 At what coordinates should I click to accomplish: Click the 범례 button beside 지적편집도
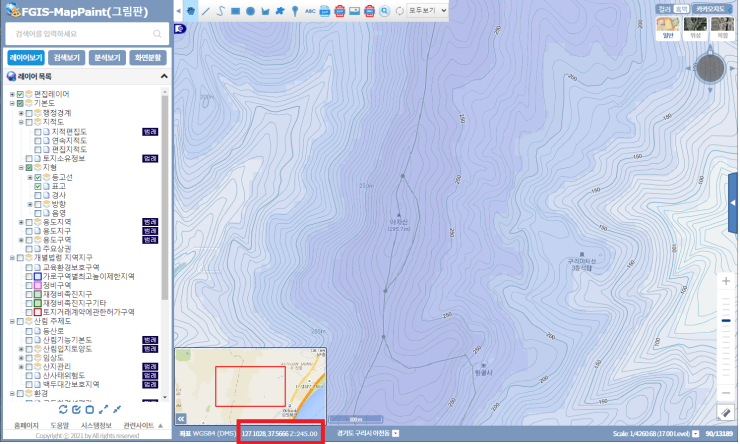click(x=150, y=132)
